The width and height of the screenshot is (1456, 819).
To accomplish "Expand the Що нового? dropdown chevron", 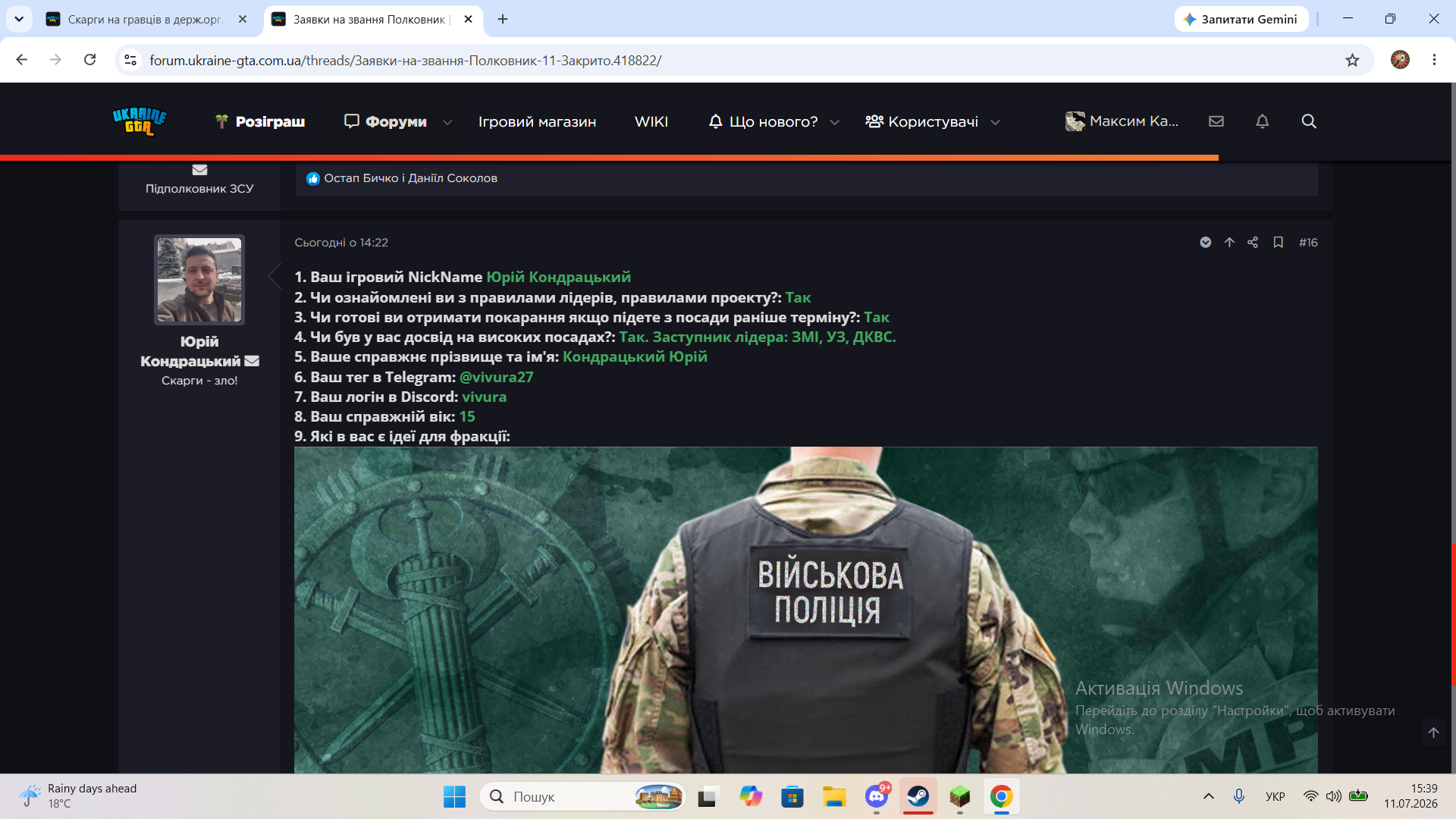I will point(834,122).
